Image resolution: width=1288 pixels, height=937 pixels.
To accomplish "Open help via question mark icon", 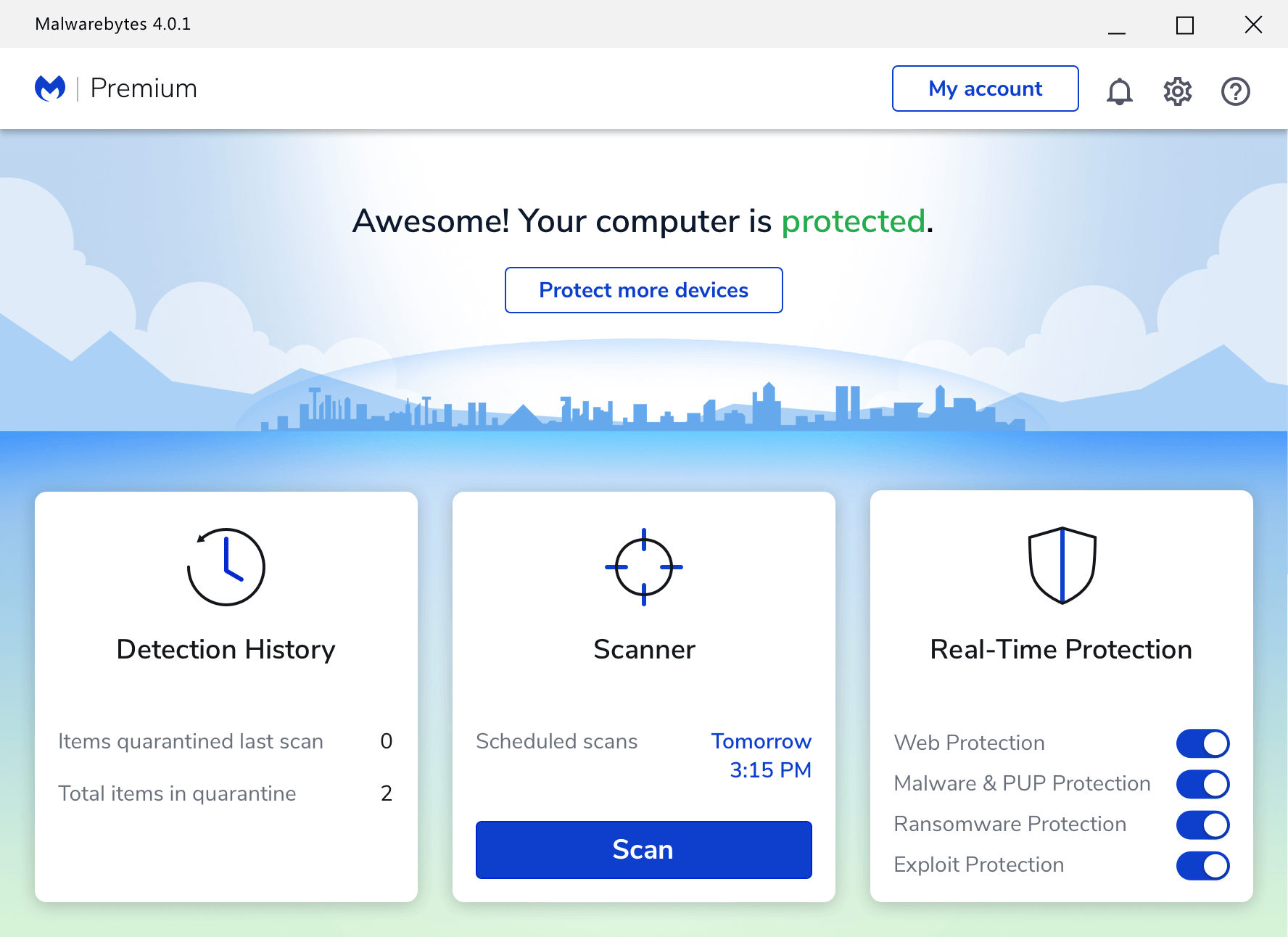I will 1236,91.
